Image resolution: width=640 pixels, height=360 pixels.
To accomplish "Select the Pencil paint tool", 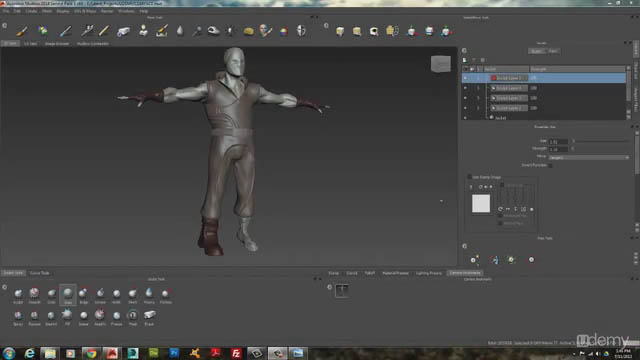I will point(104,31).
